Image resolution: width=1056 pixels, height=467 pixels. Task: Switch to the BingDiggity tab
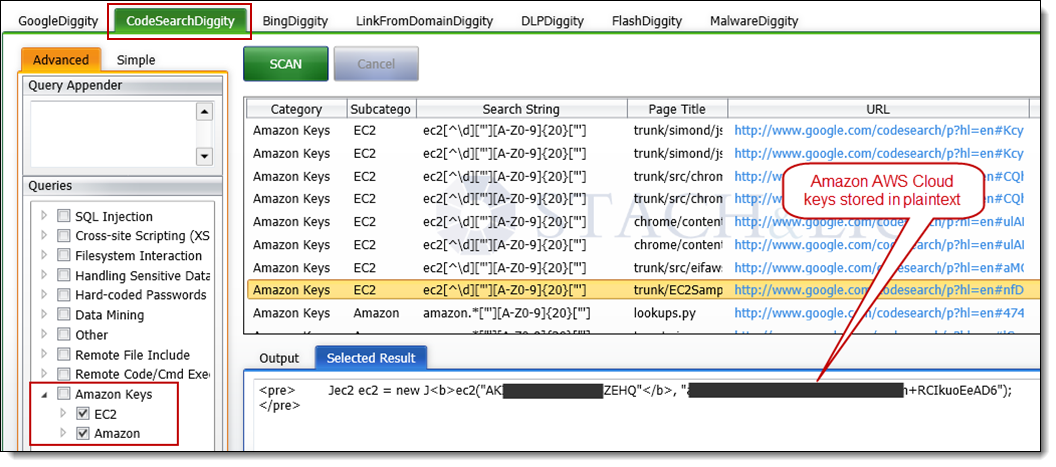pyautogui.click(x=295, y=21)
